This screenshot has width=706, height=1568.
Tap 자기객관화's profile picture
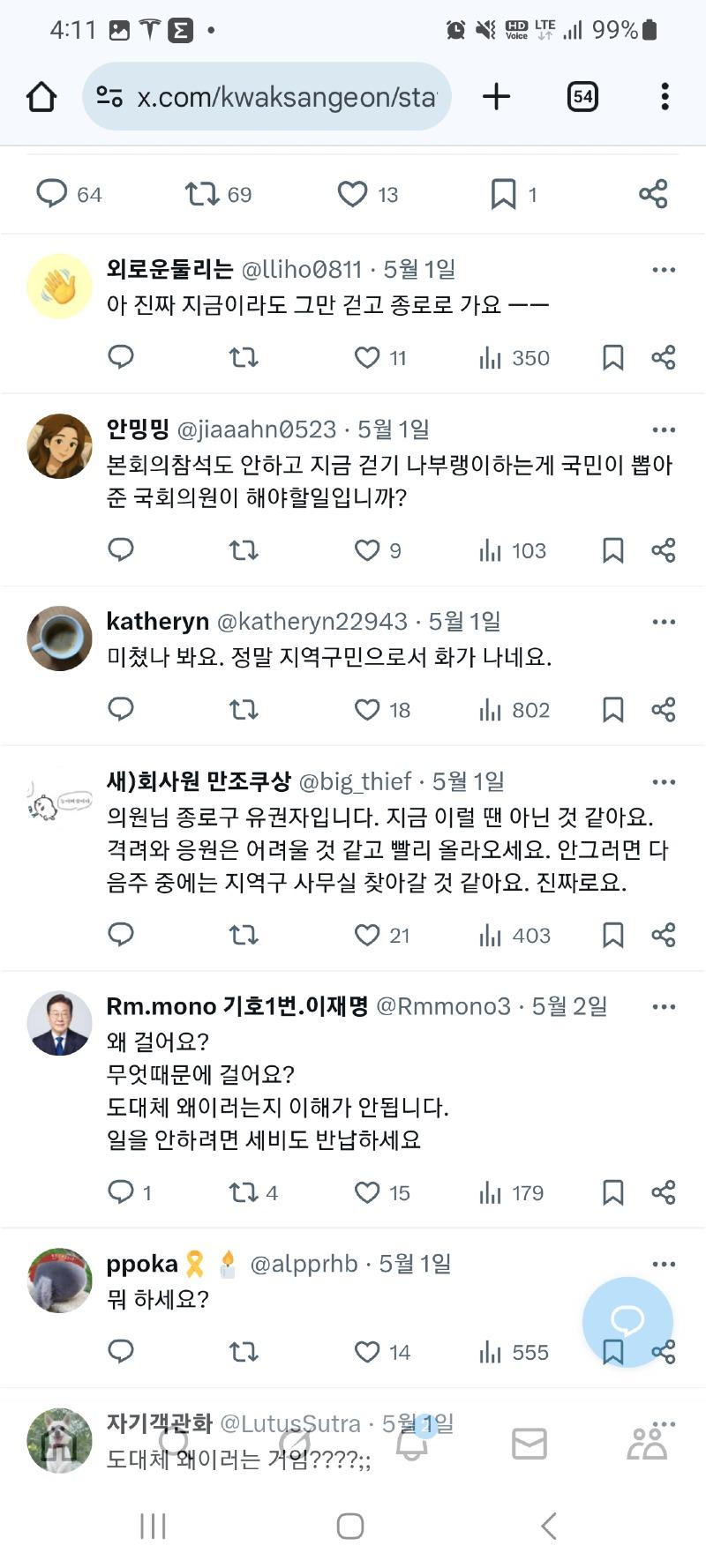click(x=59, y=1439)
